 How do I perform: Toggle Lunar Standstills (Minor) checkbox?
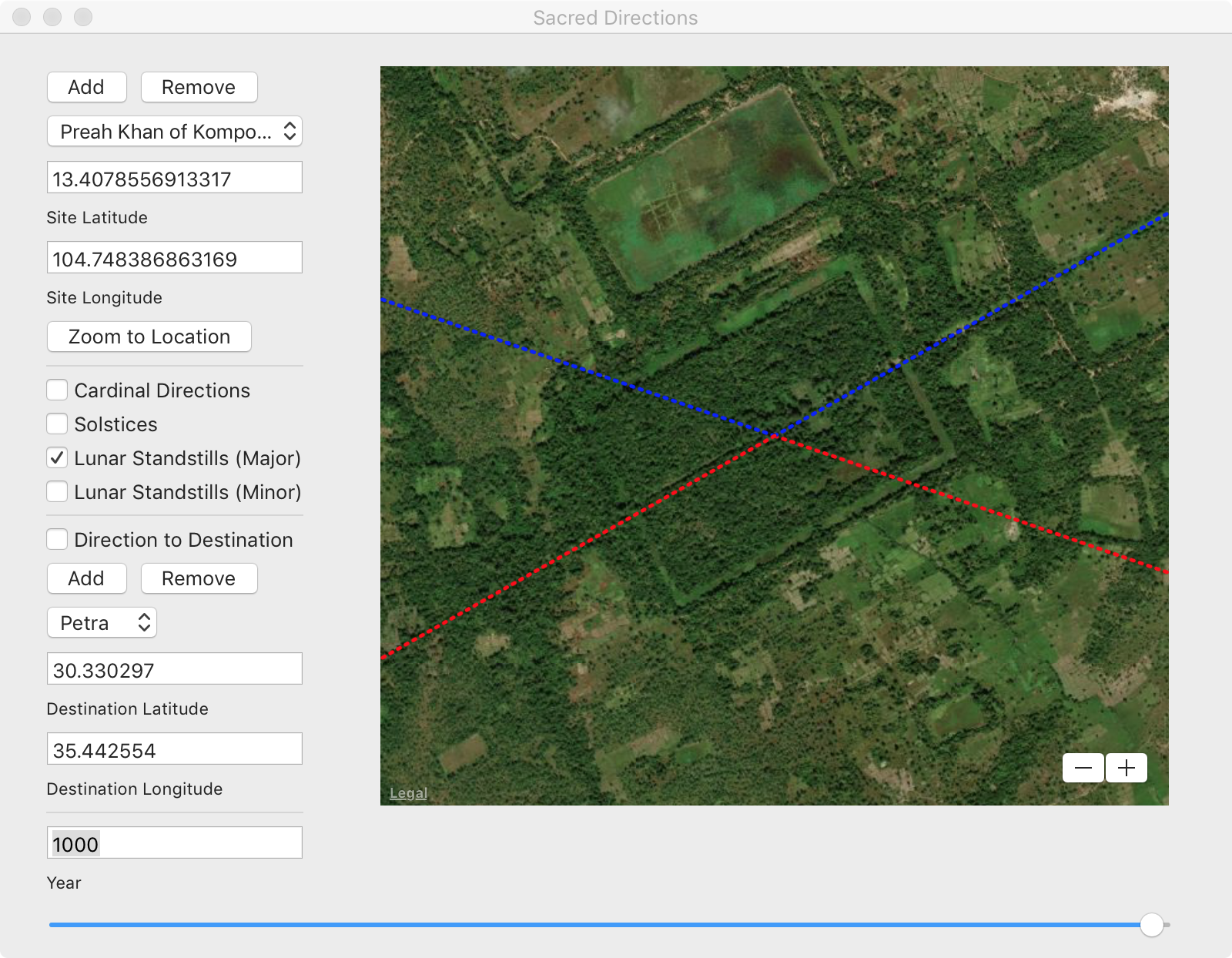(57, 492)
